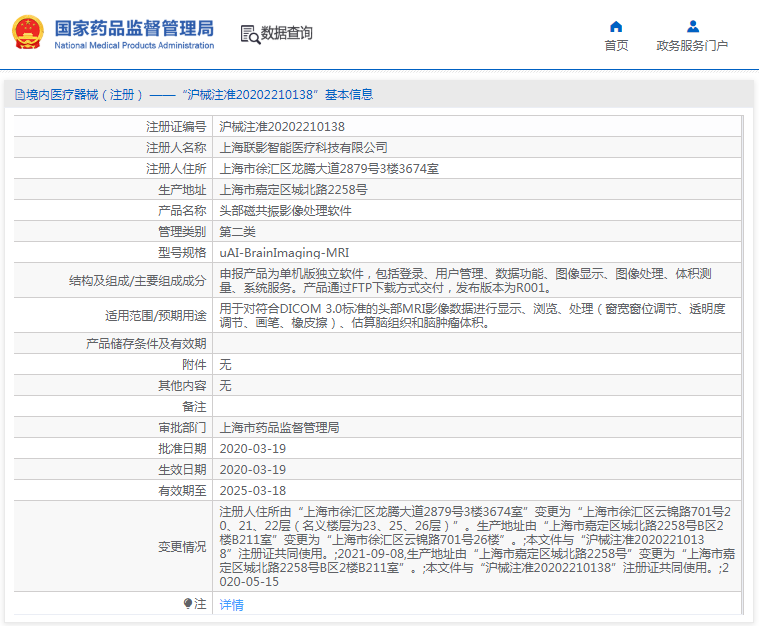Click registrant name 上海联影智能医疗科技有限公司
The image size is (759, 626).
(304, 148)
